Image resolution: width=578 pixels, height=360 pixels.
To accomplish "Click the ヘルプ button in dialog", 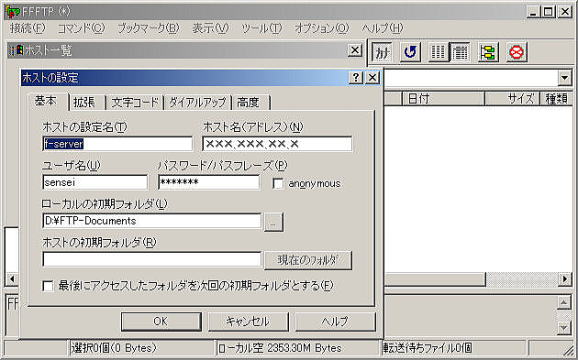I will pos(335,321).
